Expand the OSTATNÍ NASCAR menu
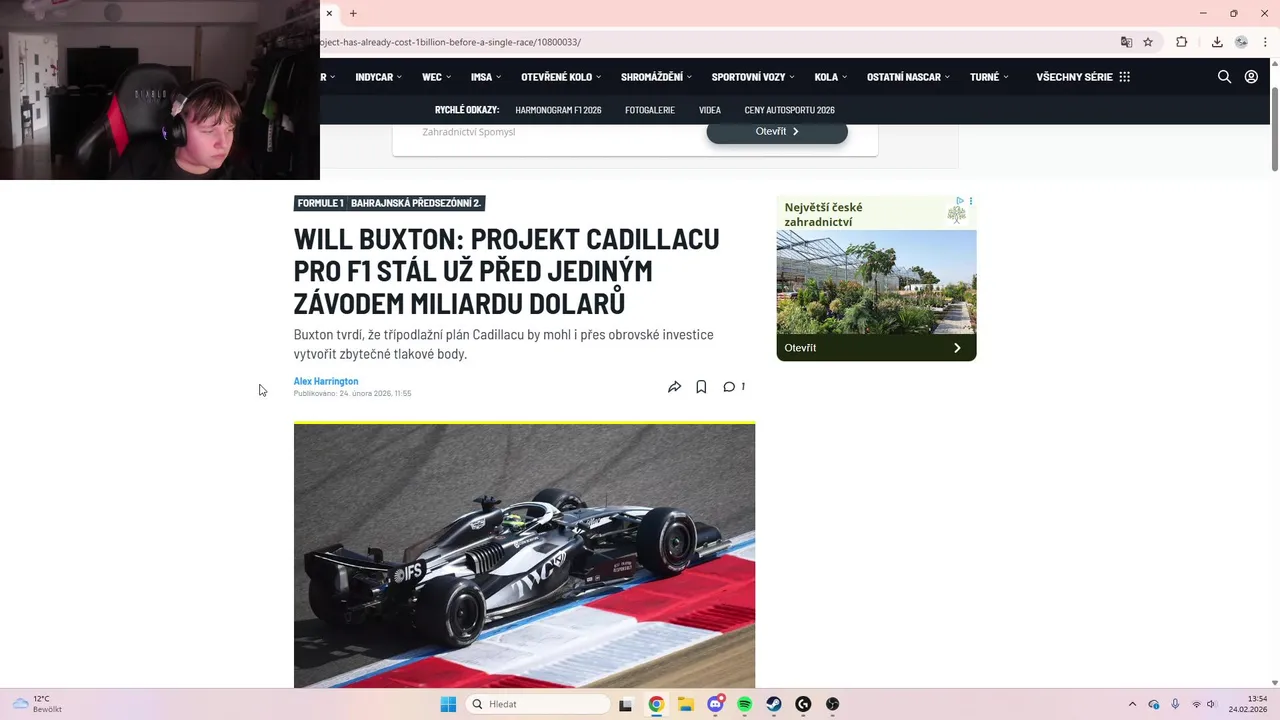Image resolution: width=1280 pixels, height=720 pixels. [x=909, y=77]
